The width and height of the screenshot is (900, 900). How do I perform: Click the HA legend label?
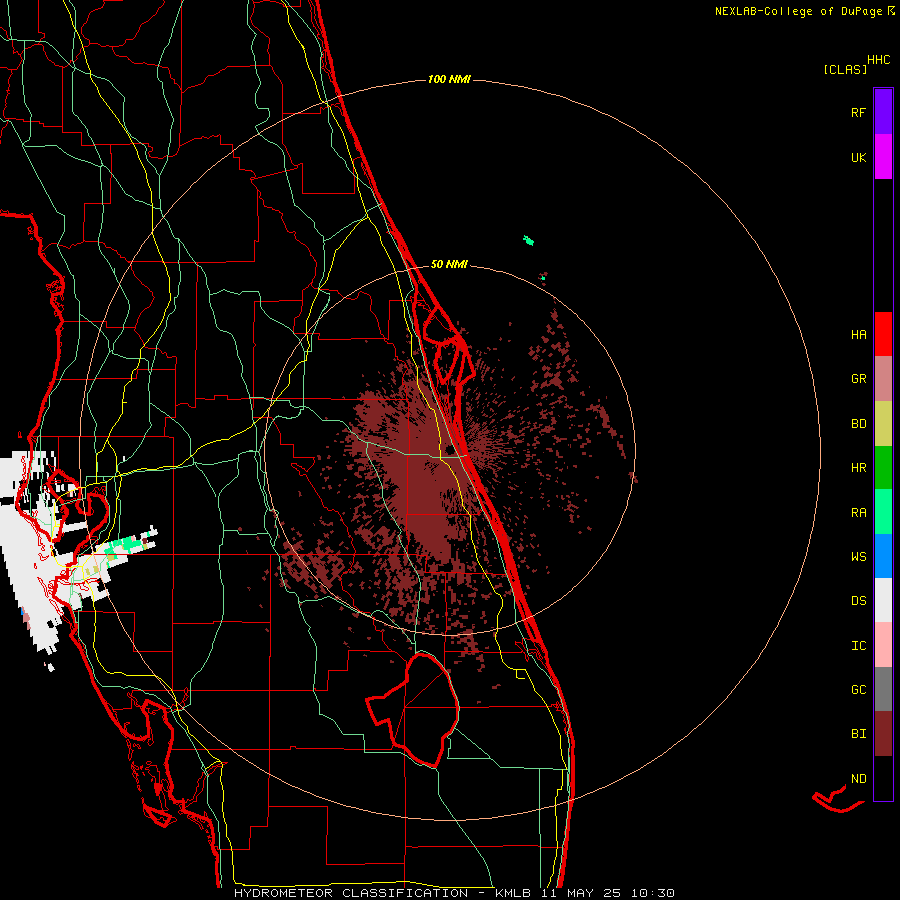(858, 335)
